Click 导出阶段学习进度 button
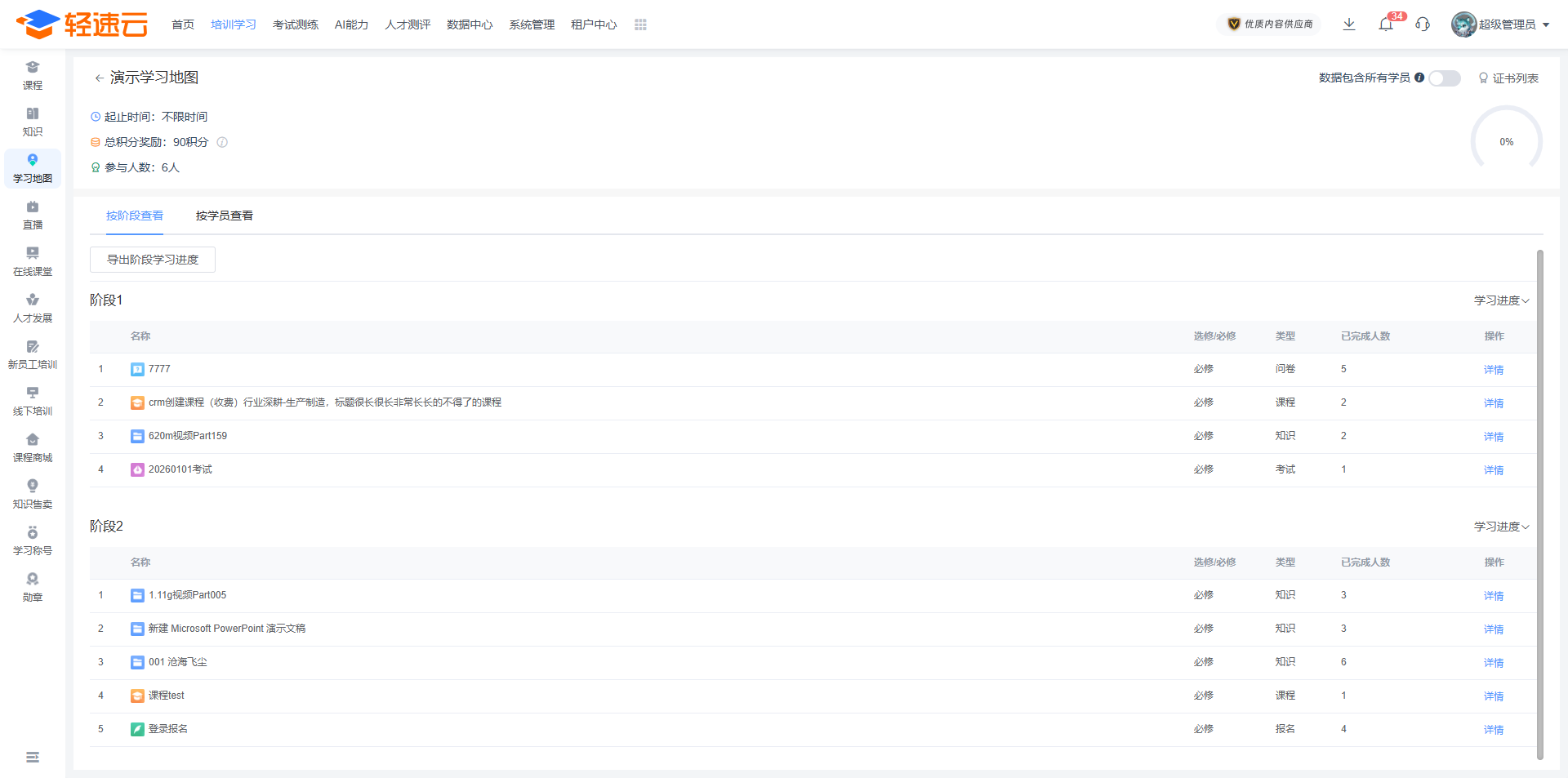Viewport: 1568px width, 778px height. coord(153,260)
